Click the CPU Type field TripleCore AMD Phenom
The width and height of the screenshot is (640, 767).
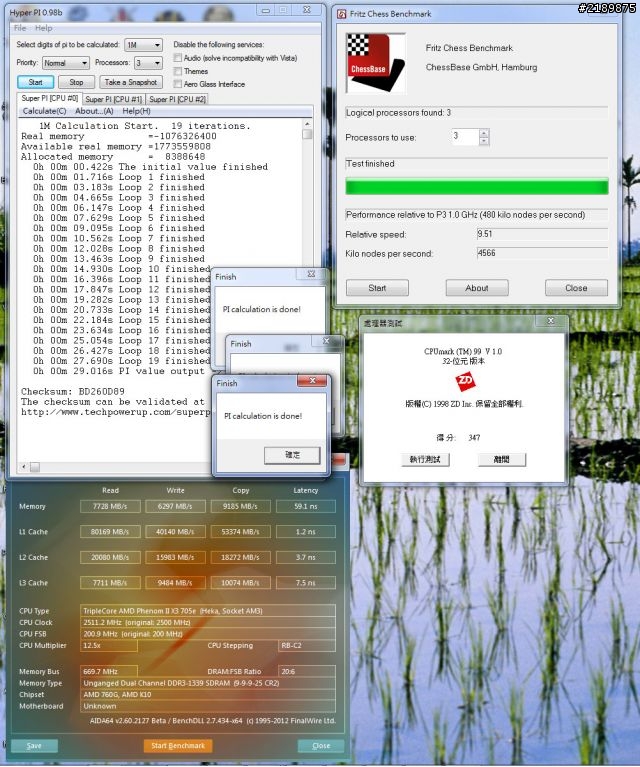tap(208, 611)
